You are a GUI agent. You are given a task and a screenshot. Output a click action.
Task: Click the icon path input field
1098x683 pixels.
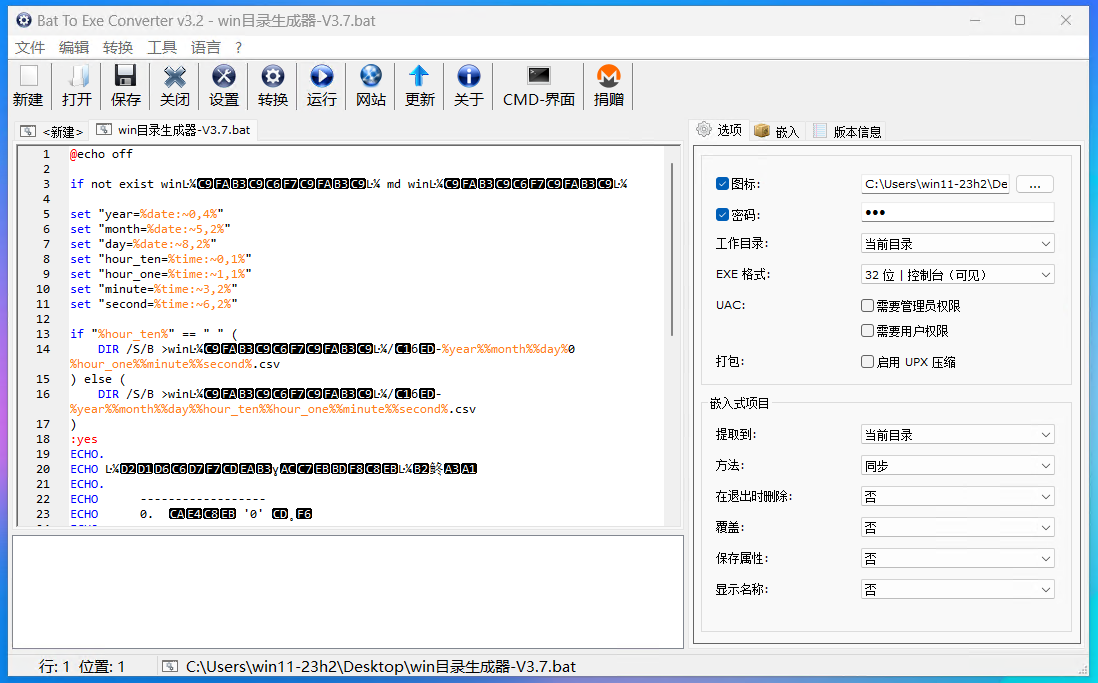pos(936,184)
